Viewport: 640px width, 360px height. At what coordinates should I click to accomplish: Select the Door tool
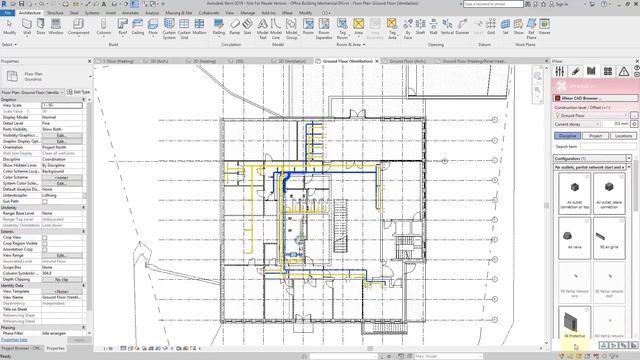pyautogui.click(x=41, y=27)
